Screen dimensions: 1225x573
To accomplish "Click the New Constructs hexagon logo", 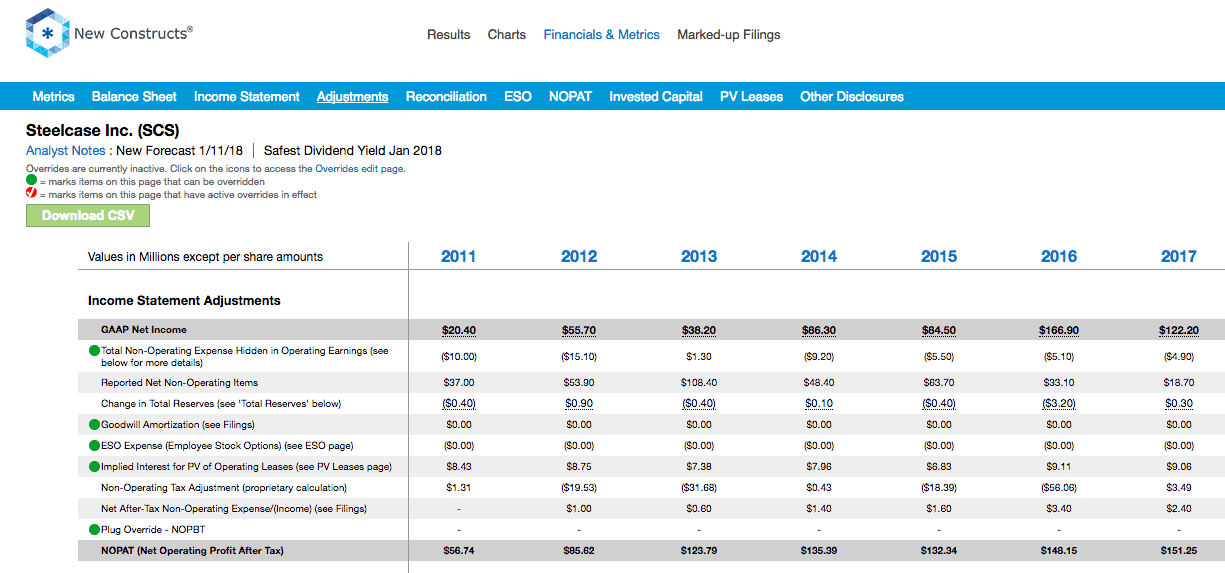I will coord(46,34).
